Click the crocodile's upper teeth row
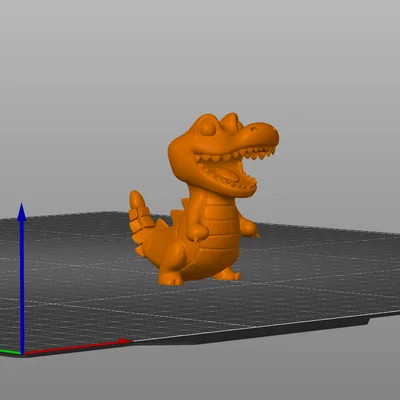 pyautogui.click(x=235, y=155)
